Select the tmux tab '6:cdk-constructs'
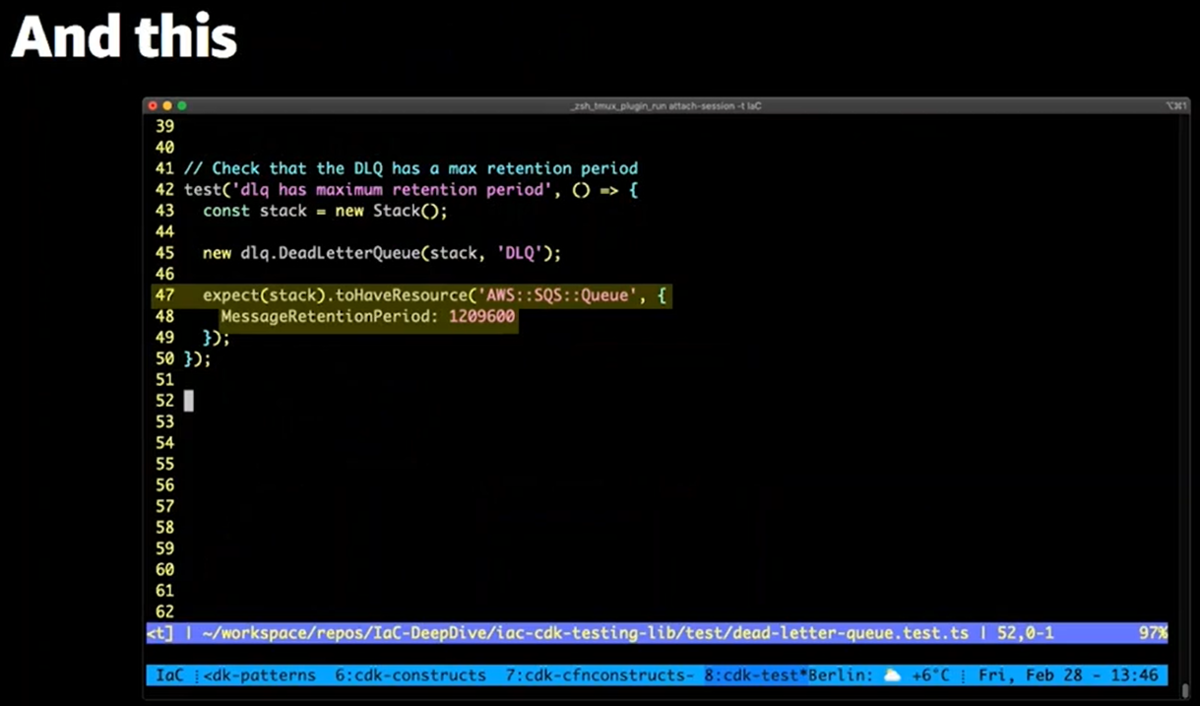 tap(410, 675)
